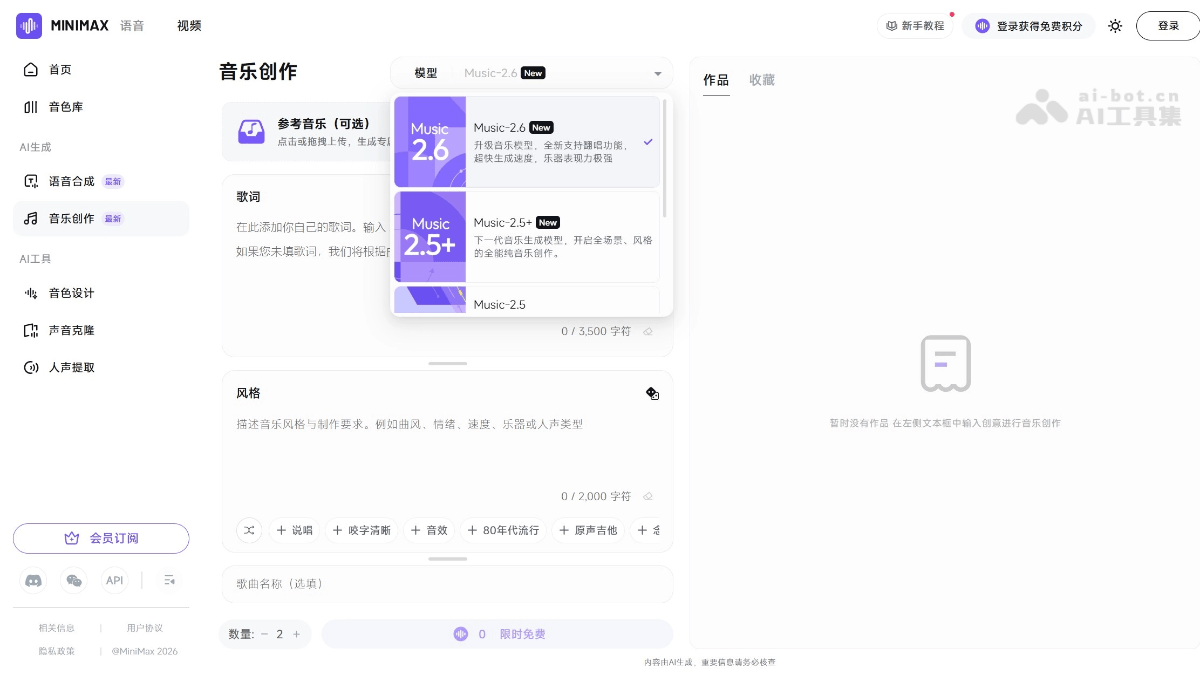Click the 歌曲名称 song title input field
Image resolution: width=1200 pixels, height=675 pixels.
pos(447,583)
